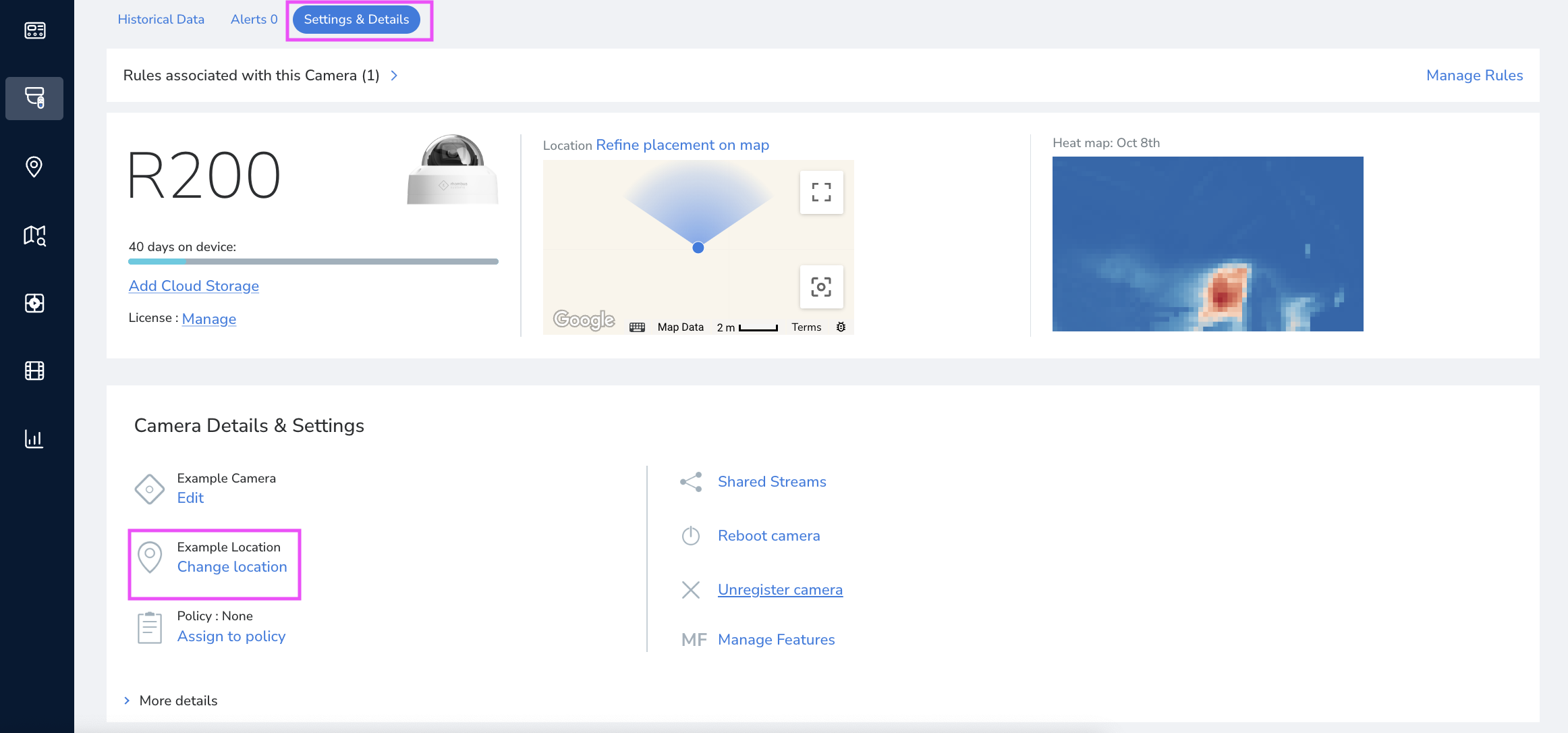Switch to the Alerts tab
This screenshot has width=1568, height=733.
click(254, 19)
